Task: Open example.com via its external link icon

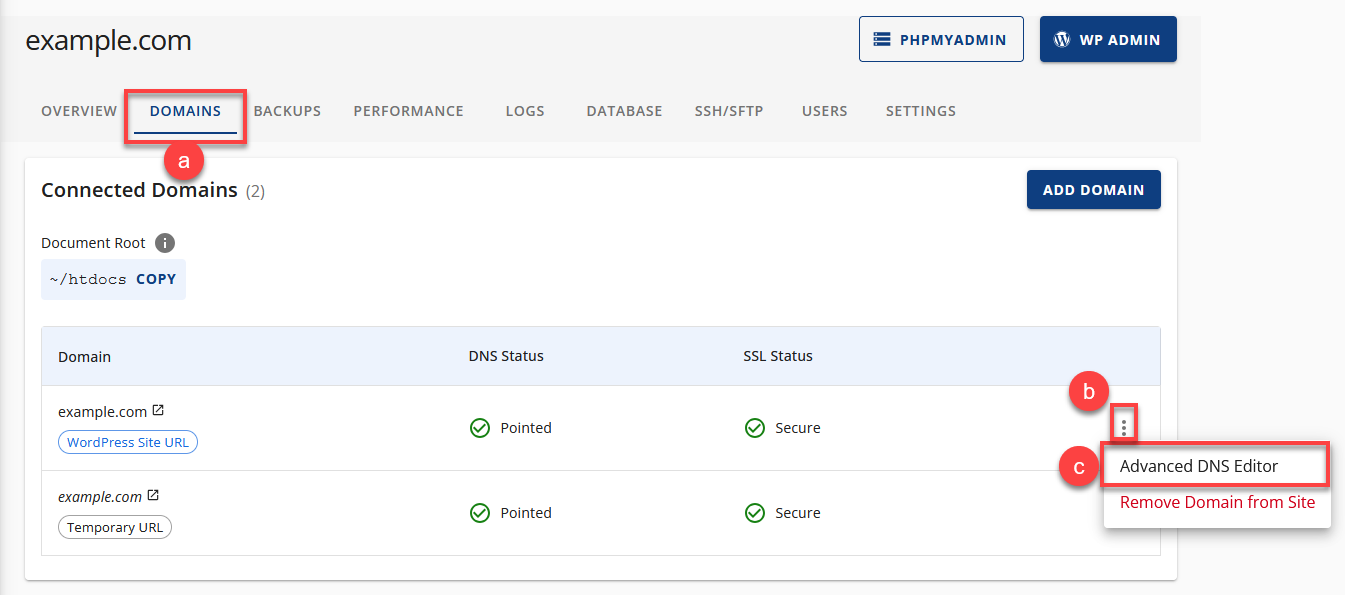Action: pyautogui.click(x=158, y=410)
